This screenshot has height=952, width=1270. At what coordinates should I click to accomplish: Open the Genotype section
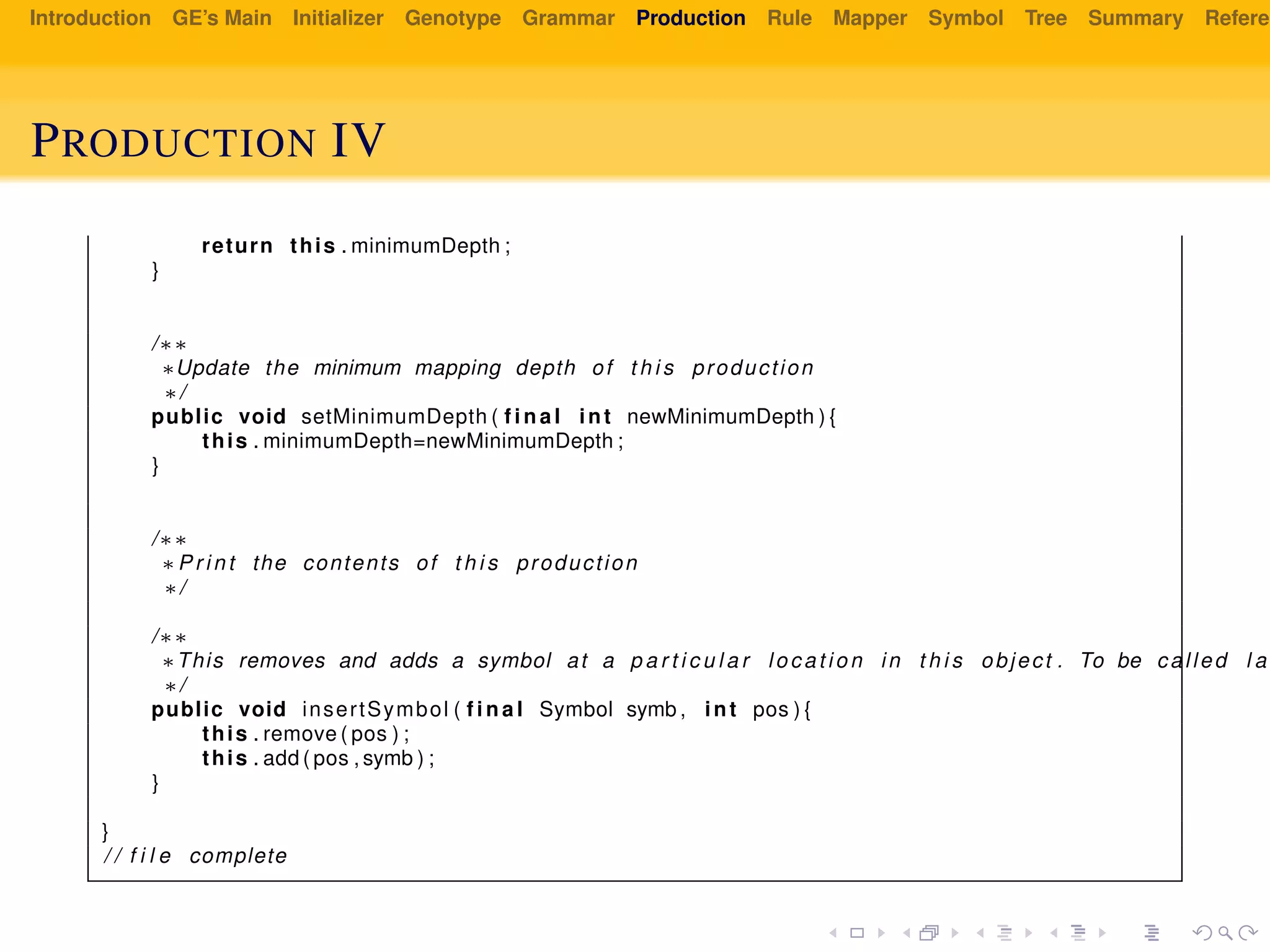(x=453, y=18)
